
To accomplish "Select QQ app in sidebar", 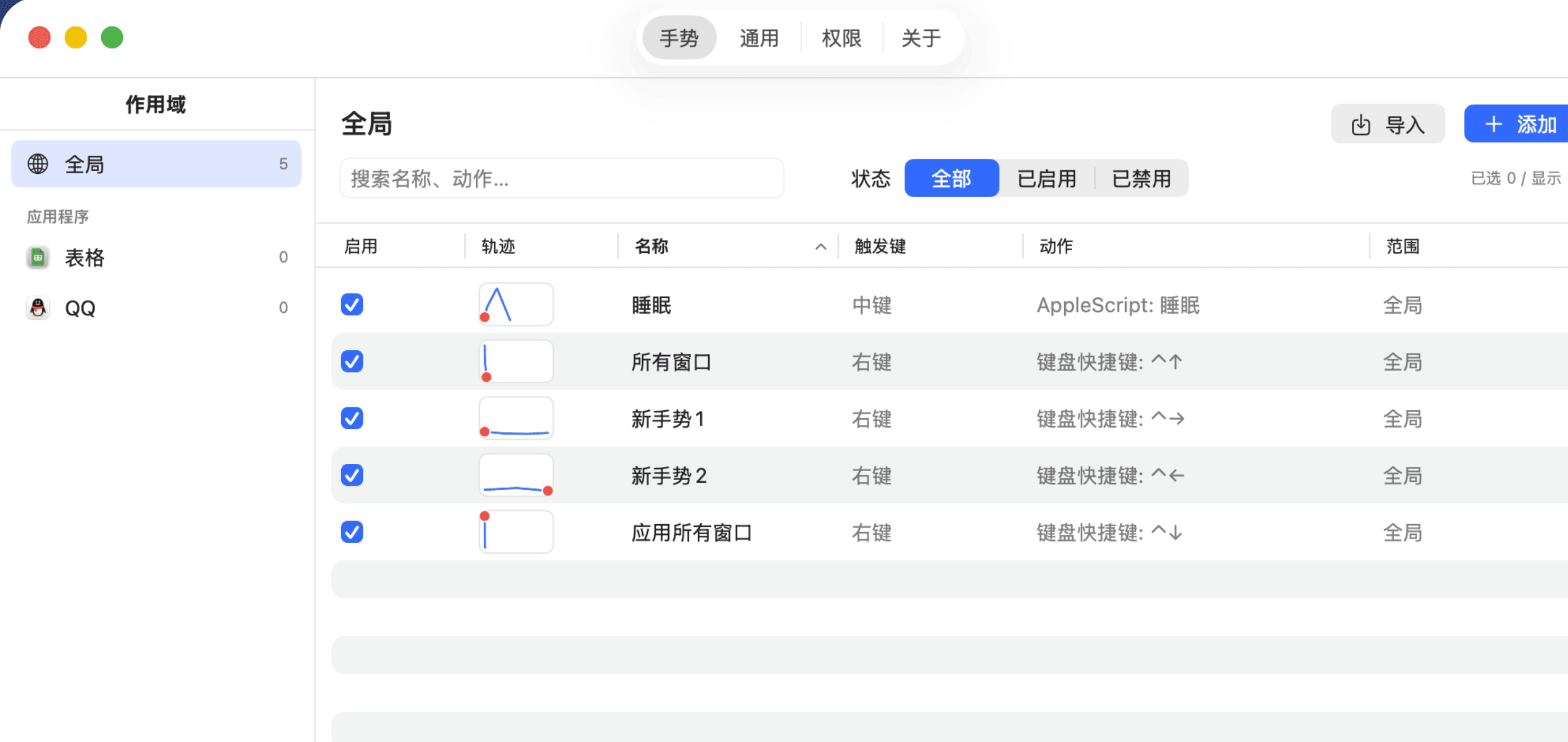I will (x=156, y=307).
